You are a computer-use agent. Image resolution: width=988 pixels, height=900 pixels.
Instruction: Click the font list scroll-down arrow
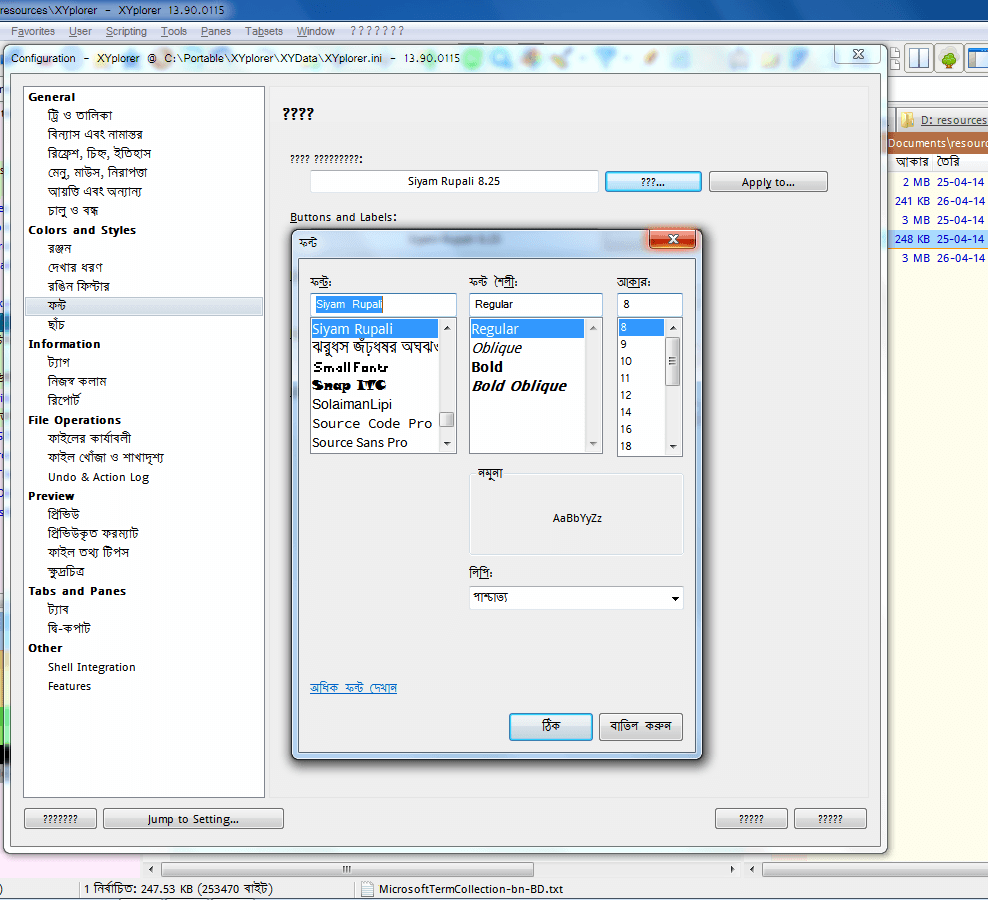pyautogui.click(x=447, y=443)
